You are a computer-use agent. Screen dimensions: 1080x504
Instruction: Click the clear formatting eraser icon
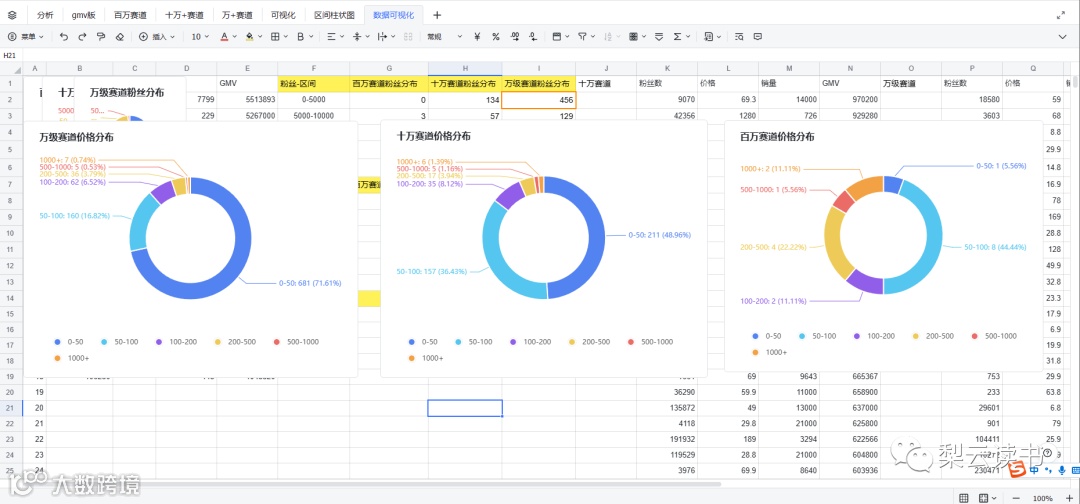[x=120, y=36]
